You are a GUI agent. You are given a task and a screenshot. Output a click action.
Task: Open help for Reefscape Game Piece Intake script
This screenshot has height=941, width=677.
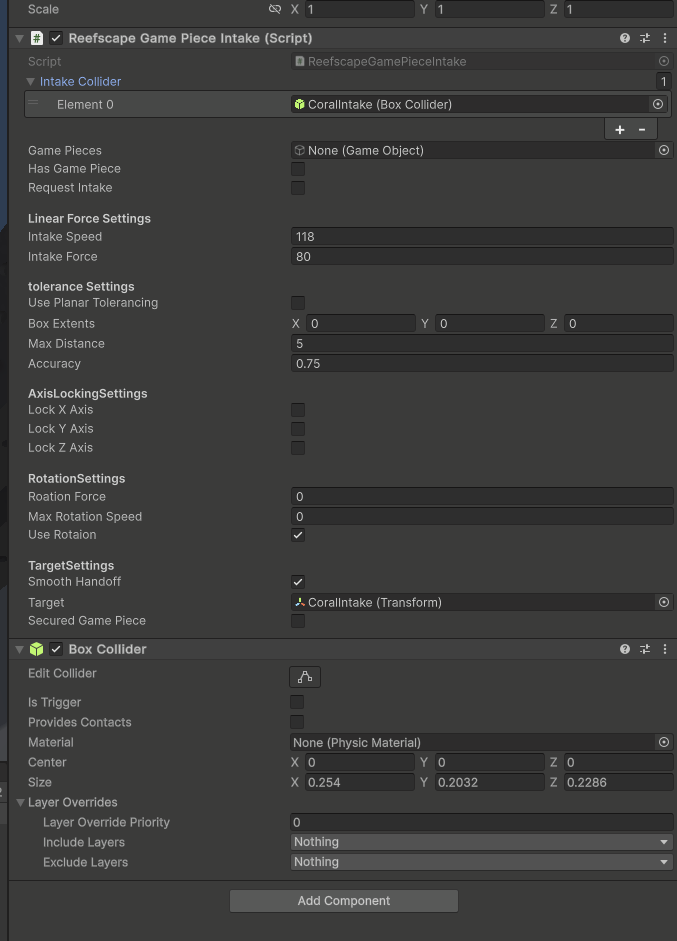coord(625,38)
